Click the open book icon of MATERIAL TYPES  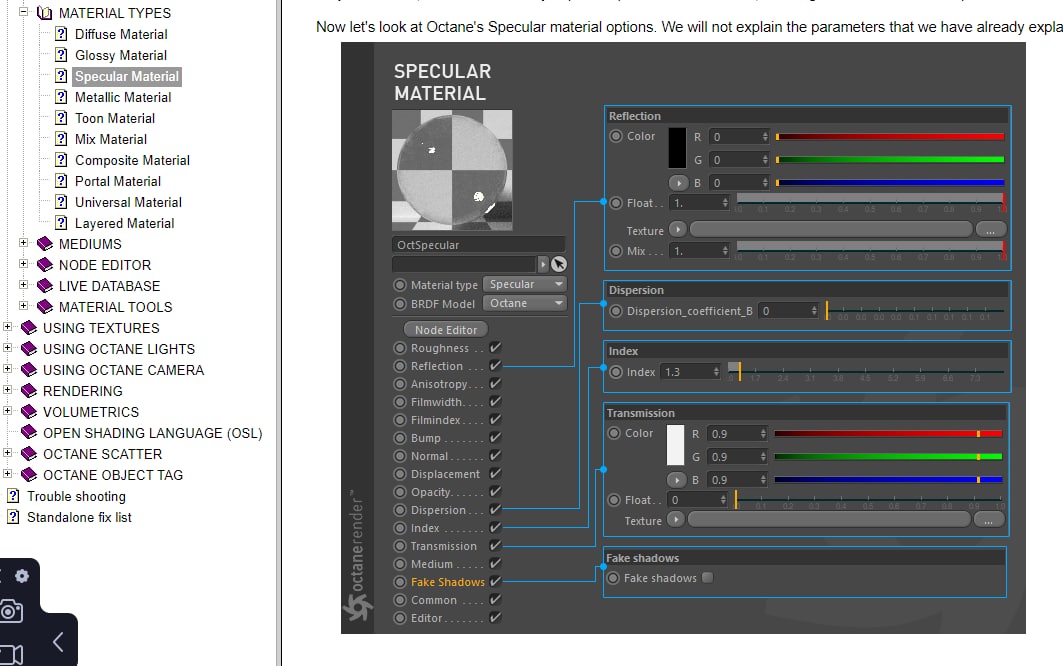[45, 13]
